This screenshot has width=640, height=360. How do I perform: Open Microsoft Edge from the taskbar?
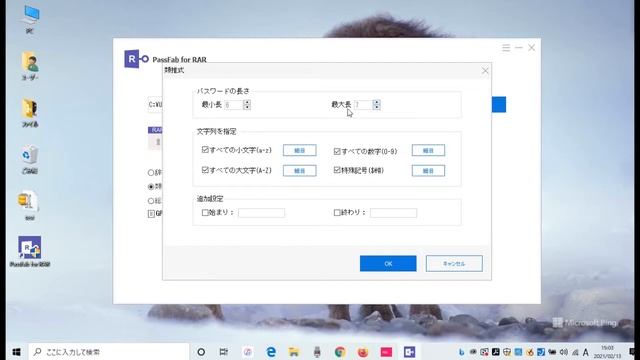[271, 351]
